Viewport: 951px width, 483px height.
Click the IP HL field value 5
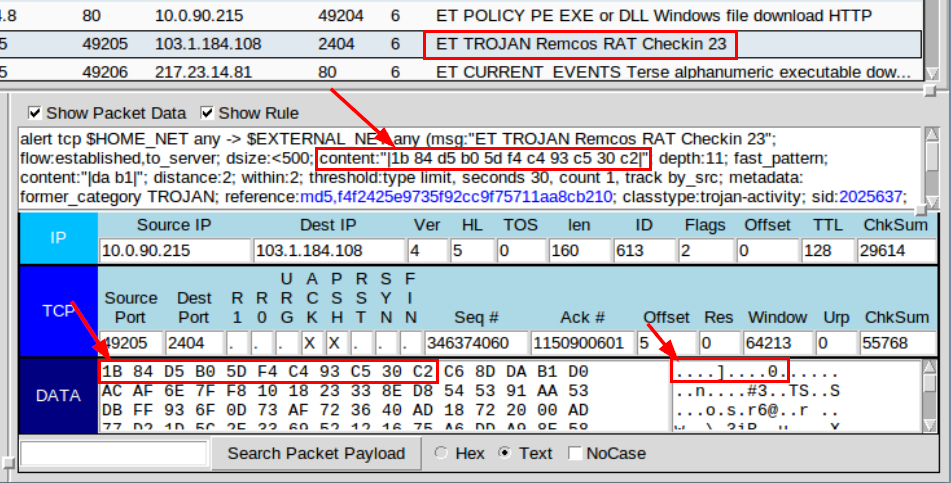(472, 251)
